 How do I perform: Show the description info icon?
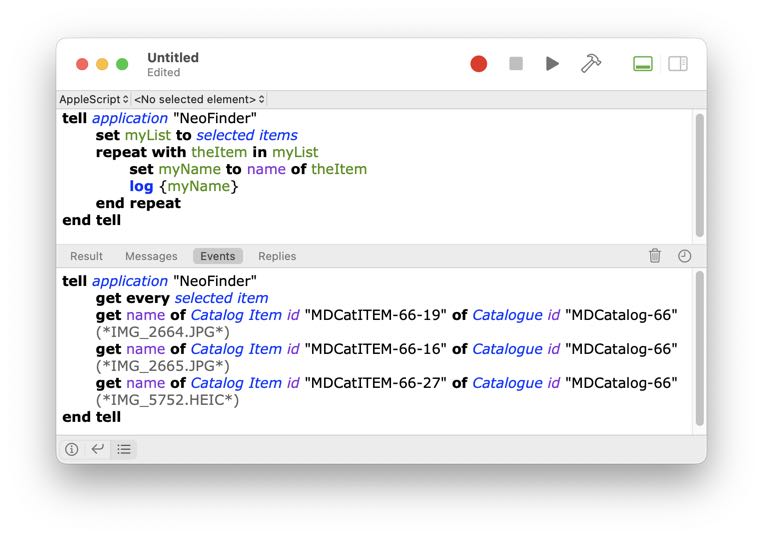72,449
